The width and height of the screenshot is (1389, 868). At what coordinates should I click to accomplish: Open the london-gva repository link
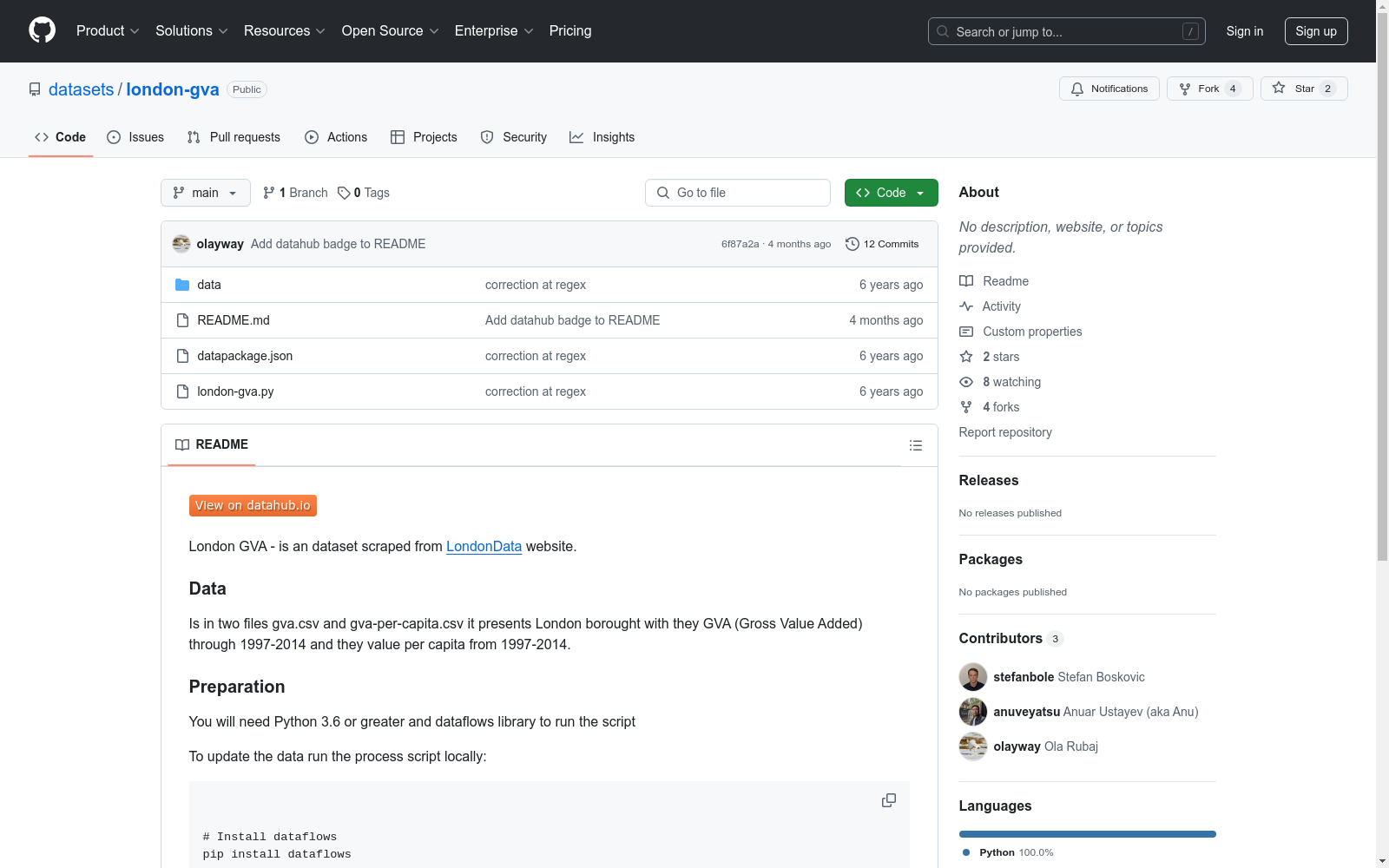click(173, 89)
